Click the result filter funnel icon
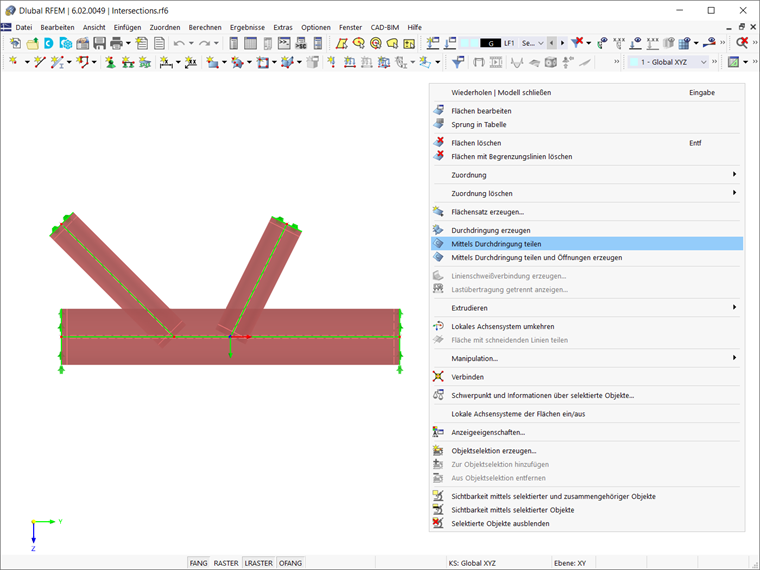The height and width of the screenshot is (570, 760). click(458, 62)
